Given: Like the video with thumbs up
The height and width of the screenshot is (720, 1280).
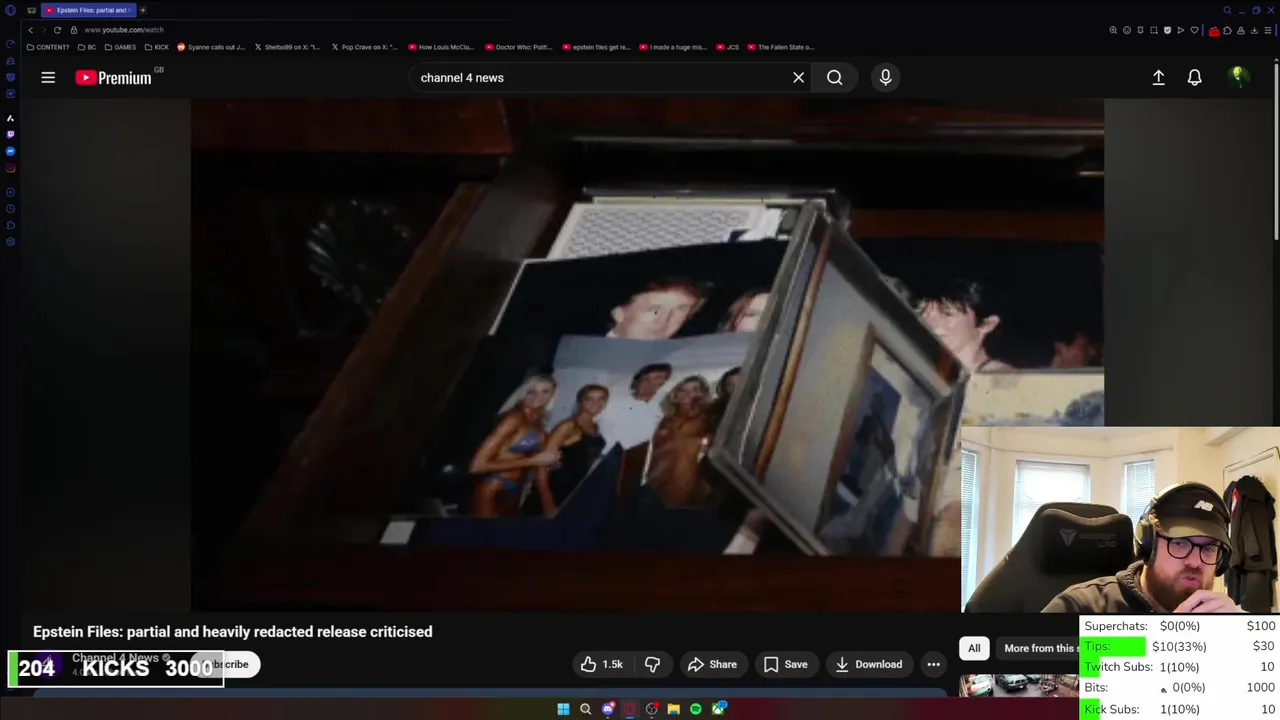Looking at the screenshot, I should tap(602, 664).
